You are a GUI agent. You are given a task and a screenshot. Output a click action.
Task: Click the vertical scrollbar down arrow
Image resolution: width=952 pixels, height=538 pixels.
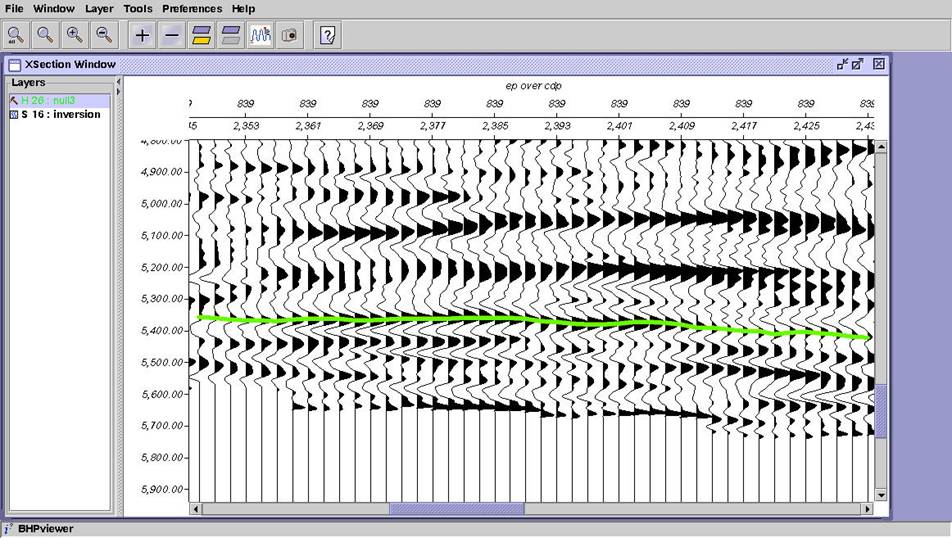pos(880,495)
